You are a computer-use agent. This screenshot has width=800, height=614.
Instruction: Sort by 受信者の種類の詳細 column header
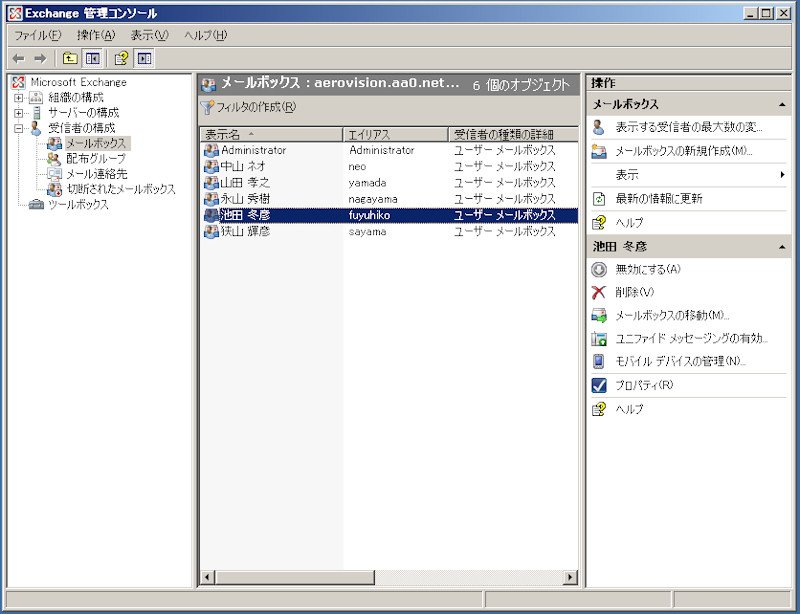513,134
